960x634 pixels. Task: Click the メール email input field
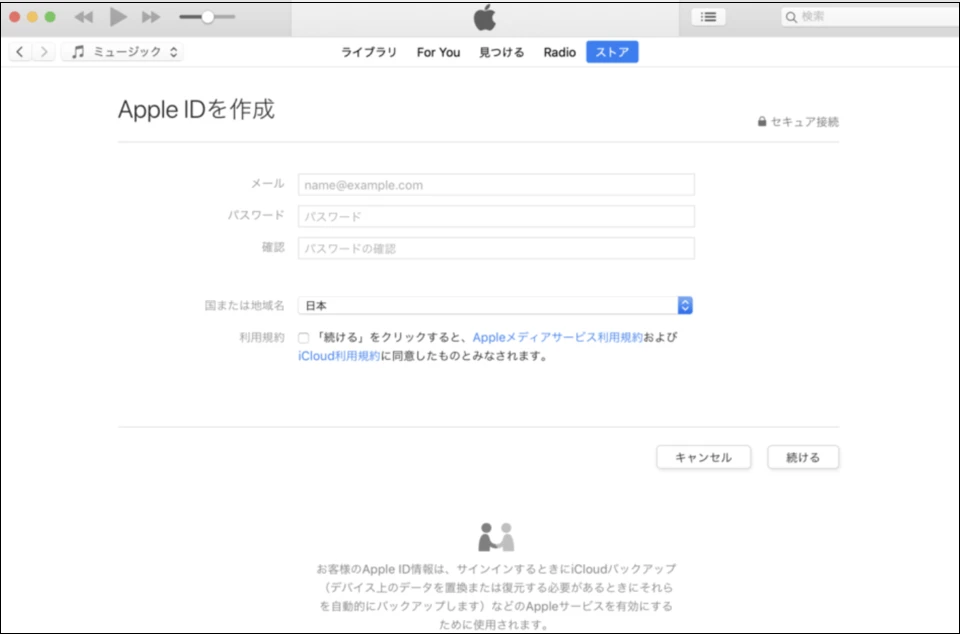tap(495, 185)
